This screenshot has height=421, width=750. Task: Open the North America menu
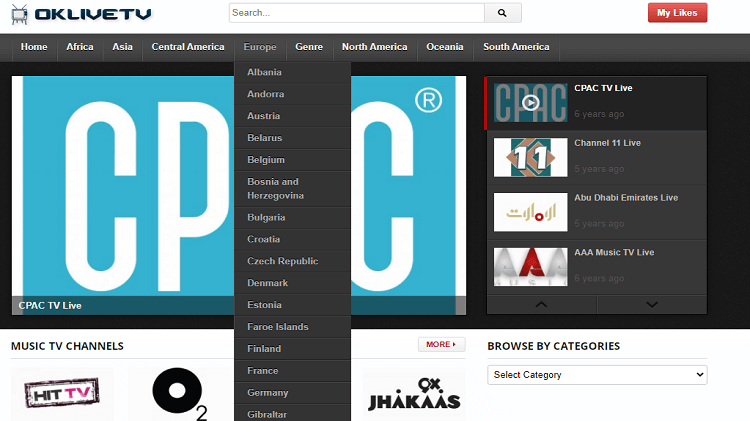pyautogui.click(x=375, y=47)
